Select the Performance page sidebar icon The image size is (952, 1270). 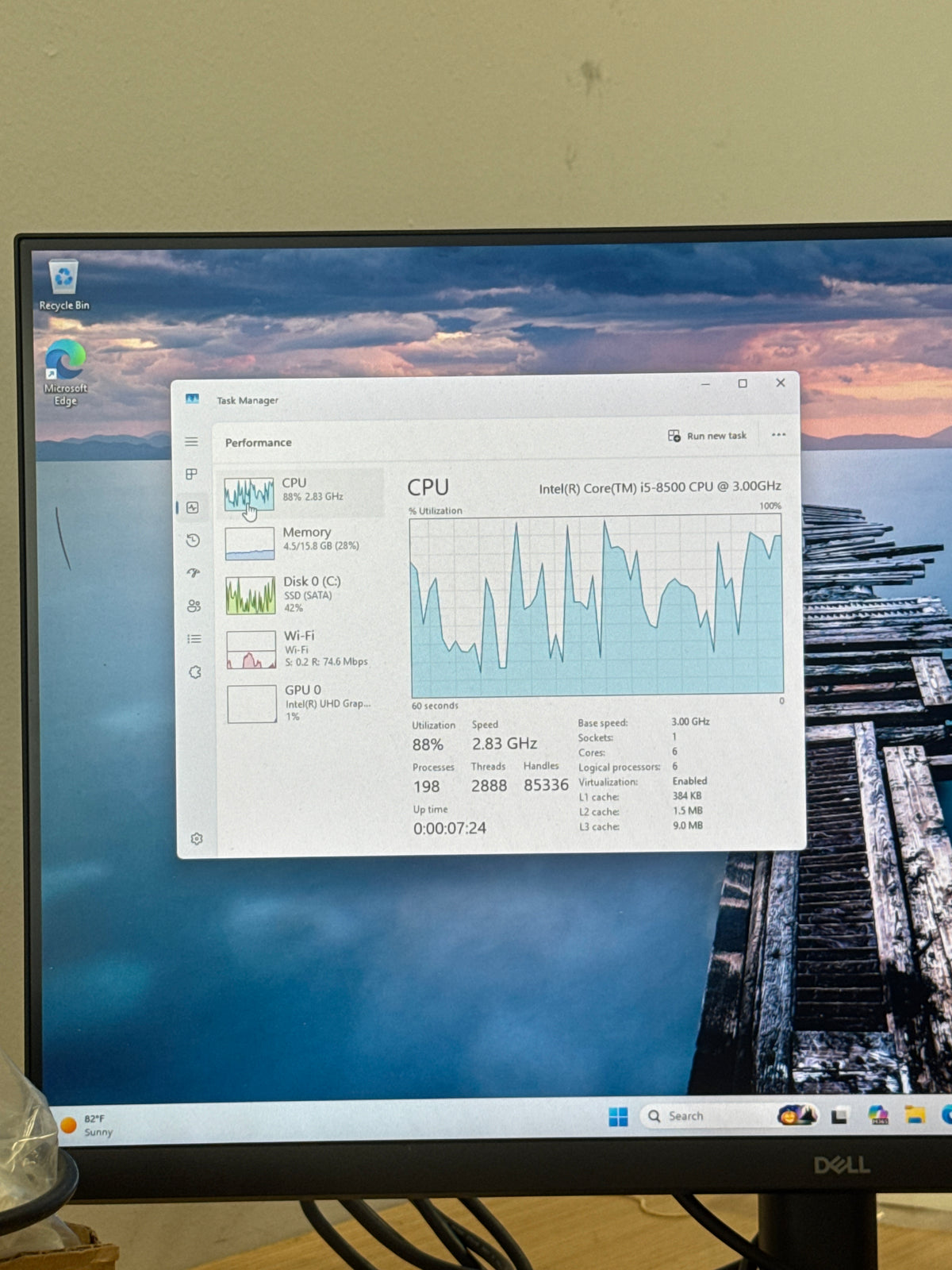[193, 507]
